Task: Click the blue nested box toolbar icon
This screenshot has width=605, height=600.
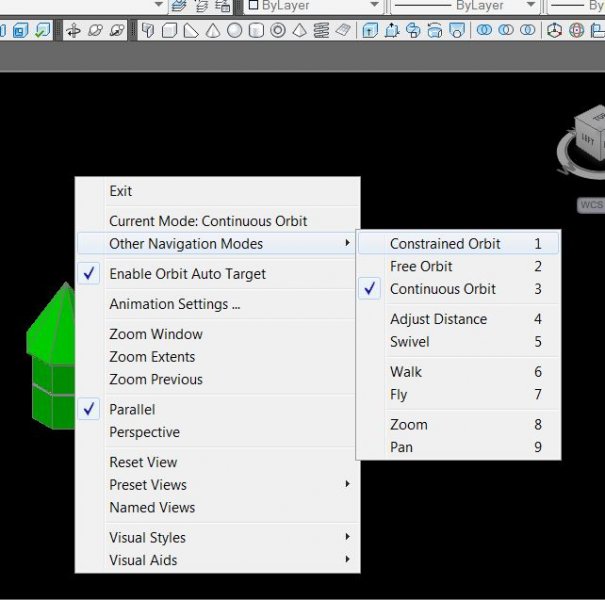Action: coord(20,30)
